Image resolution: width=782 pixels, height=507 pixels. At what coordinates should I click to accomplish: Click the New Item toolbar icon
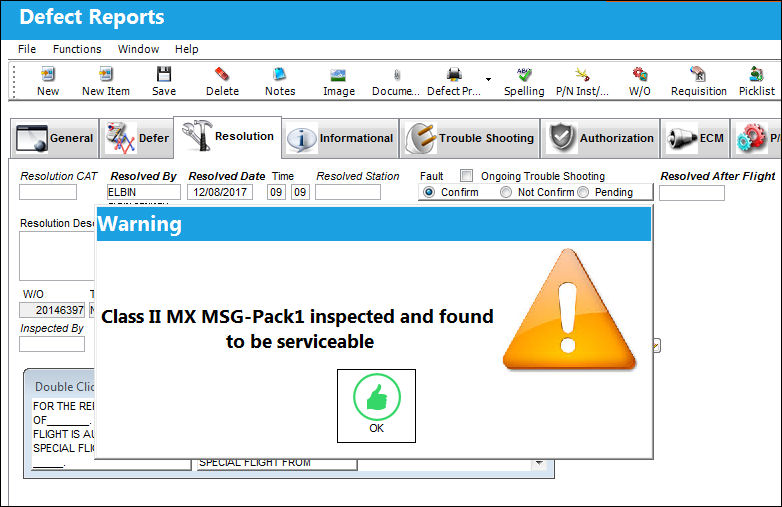coord(105,74)
